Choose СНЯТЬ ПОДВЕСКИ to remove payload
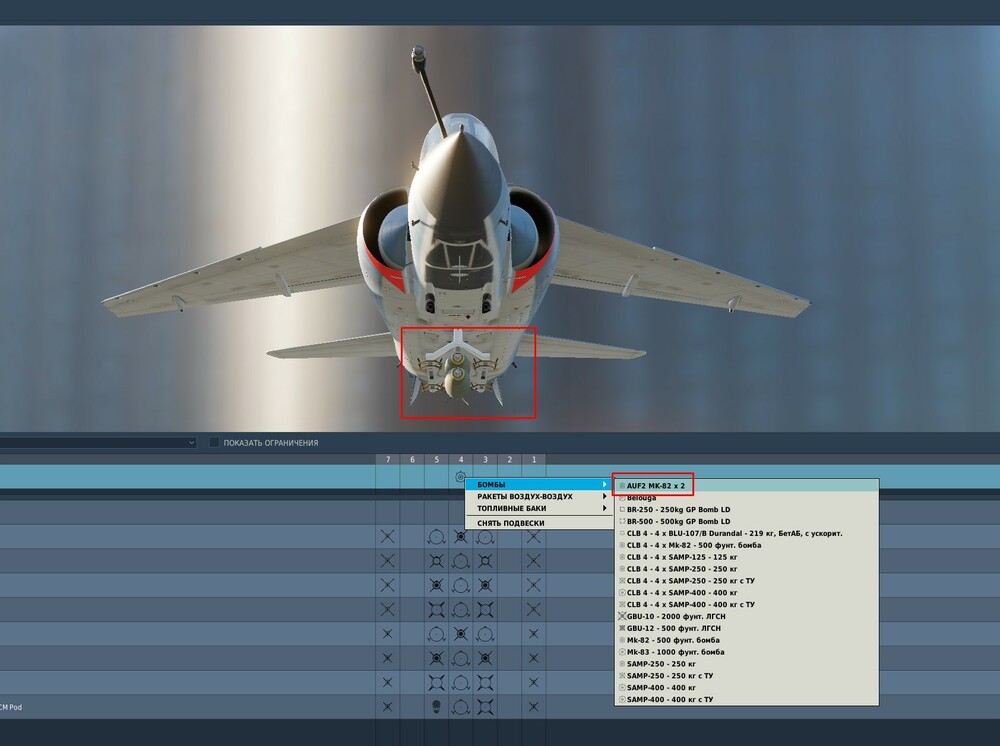 pos(539,523)
